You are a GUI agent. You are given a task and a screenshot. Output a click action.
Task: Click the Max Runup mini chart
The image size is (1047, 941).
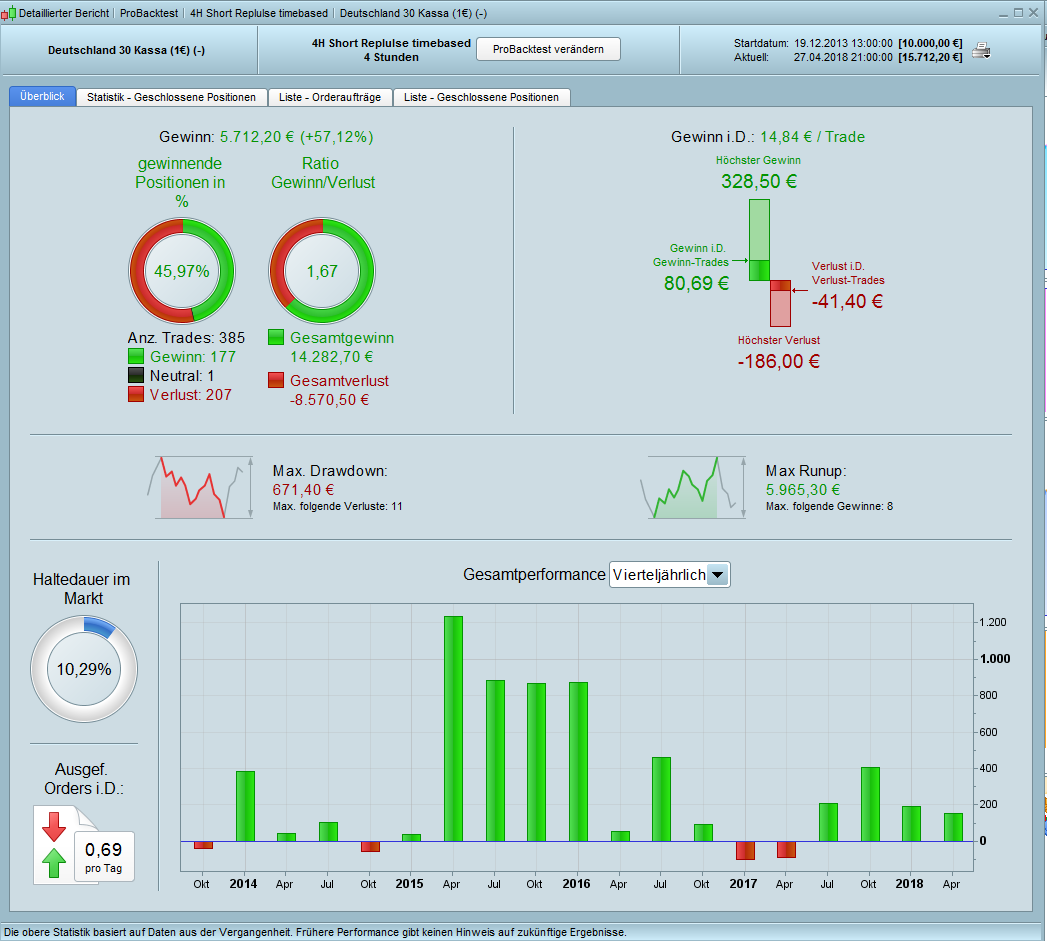(692, 488)
